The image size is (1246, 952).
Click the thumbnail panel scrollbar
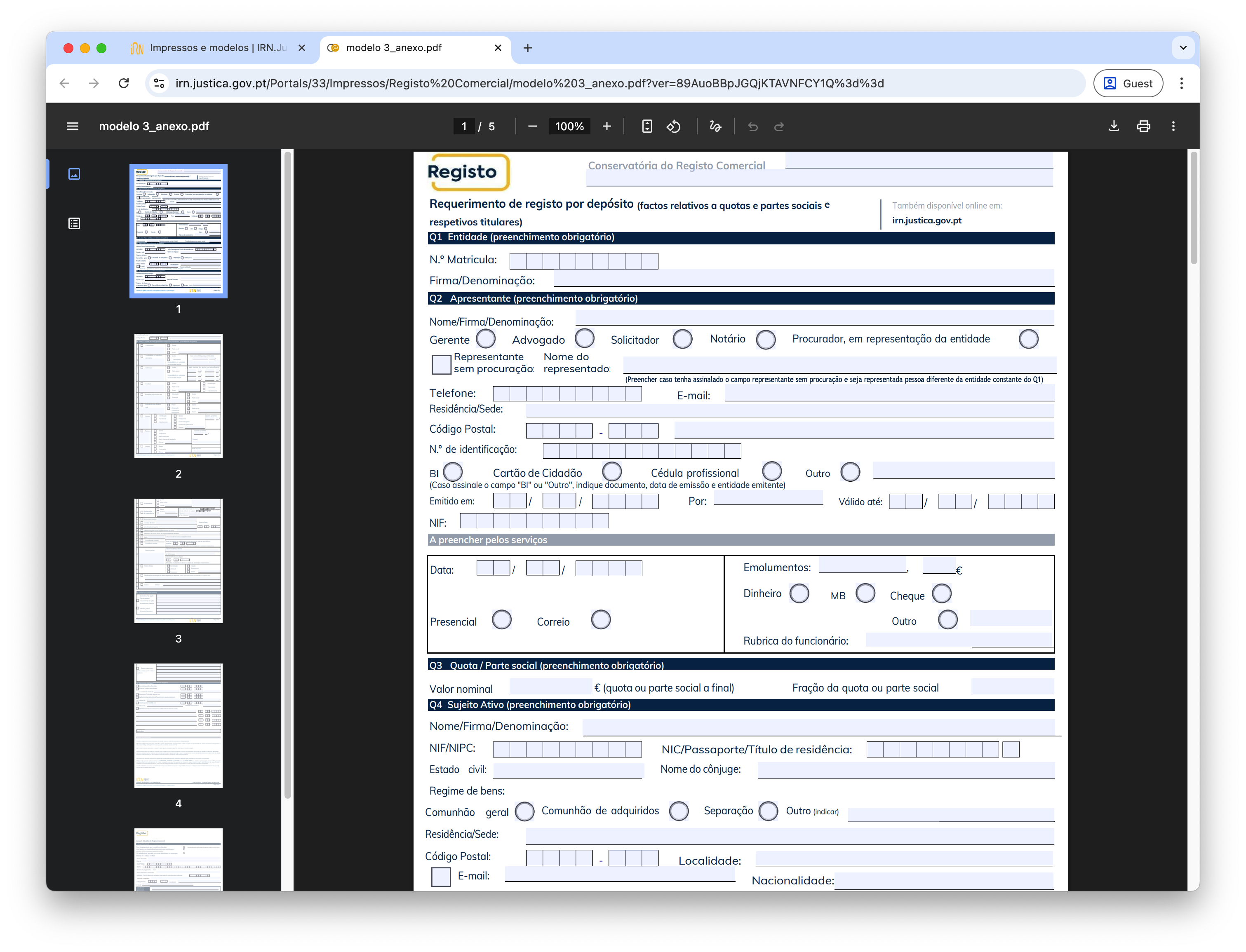[x=288, y=475]
